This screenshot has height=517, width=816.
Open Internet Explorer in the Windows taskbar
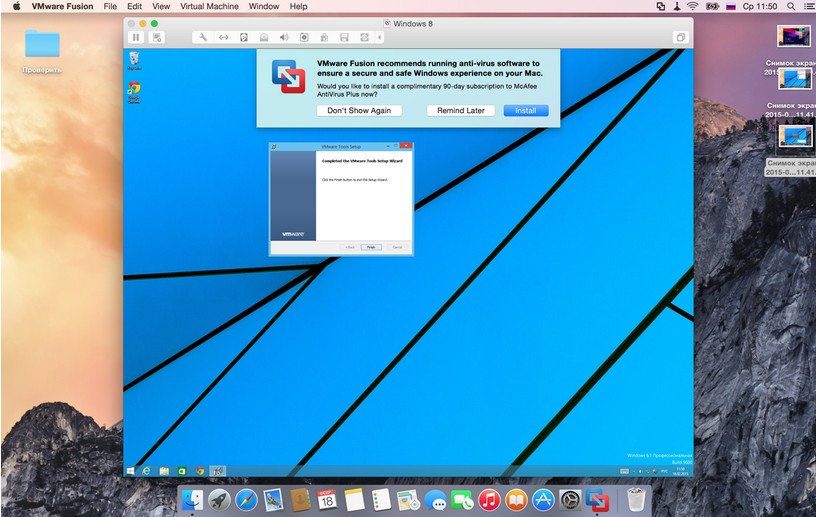click(x=146, y=470)
